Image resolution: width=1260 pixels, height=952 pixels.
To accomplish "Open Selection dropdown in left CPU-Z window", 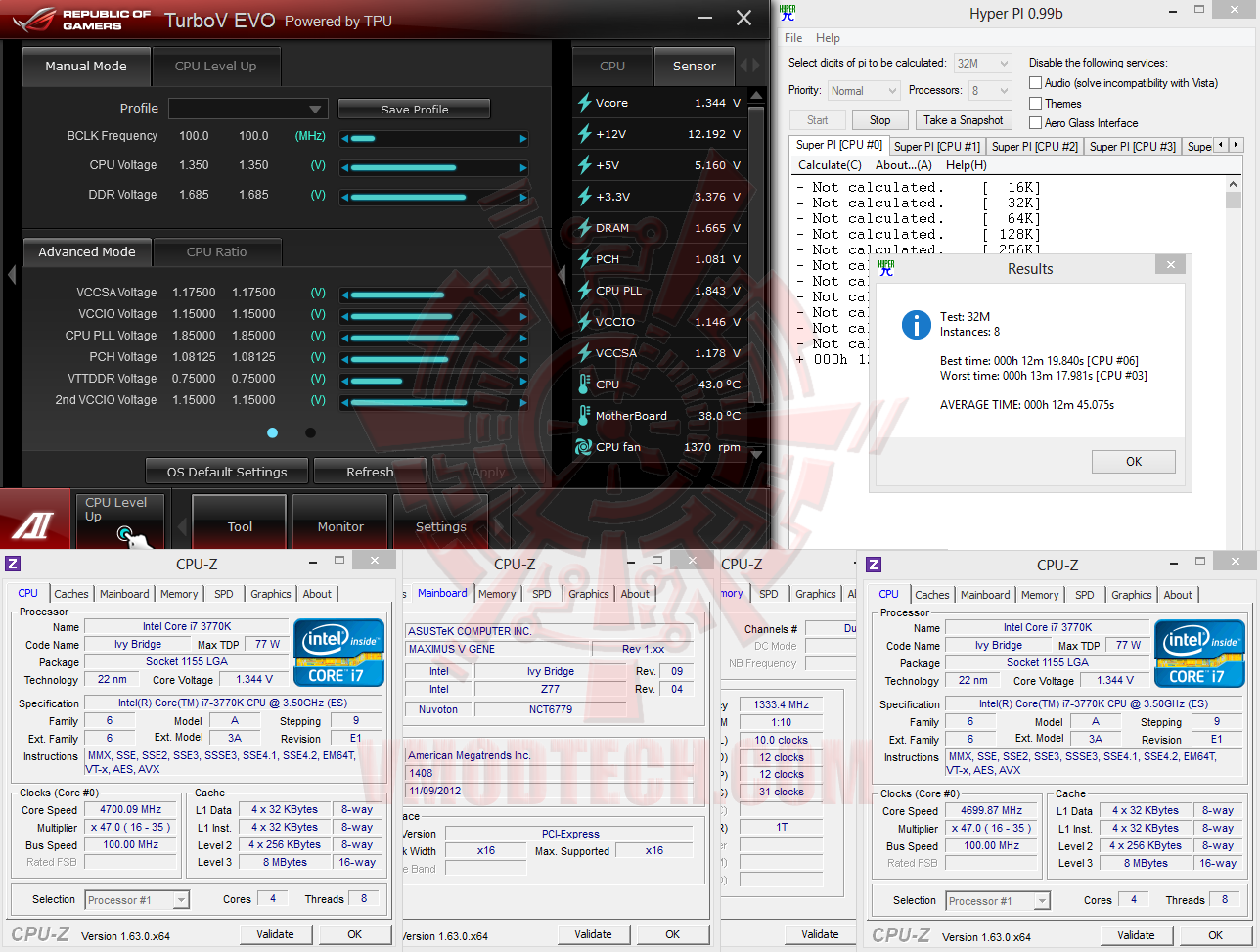I will click(x=136, y=900).
